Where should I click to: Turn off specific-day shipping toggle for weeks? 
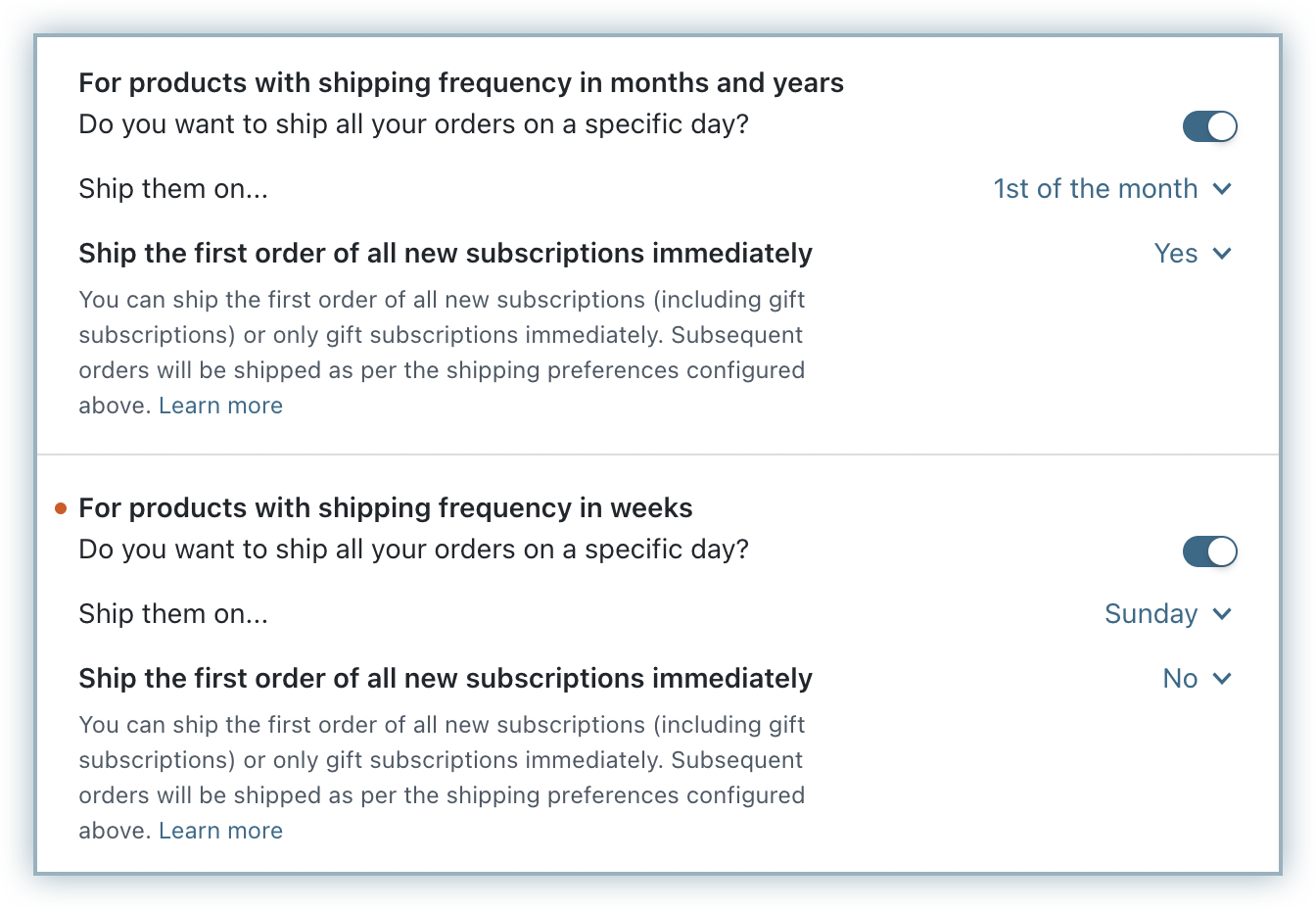pos(1209,551)
